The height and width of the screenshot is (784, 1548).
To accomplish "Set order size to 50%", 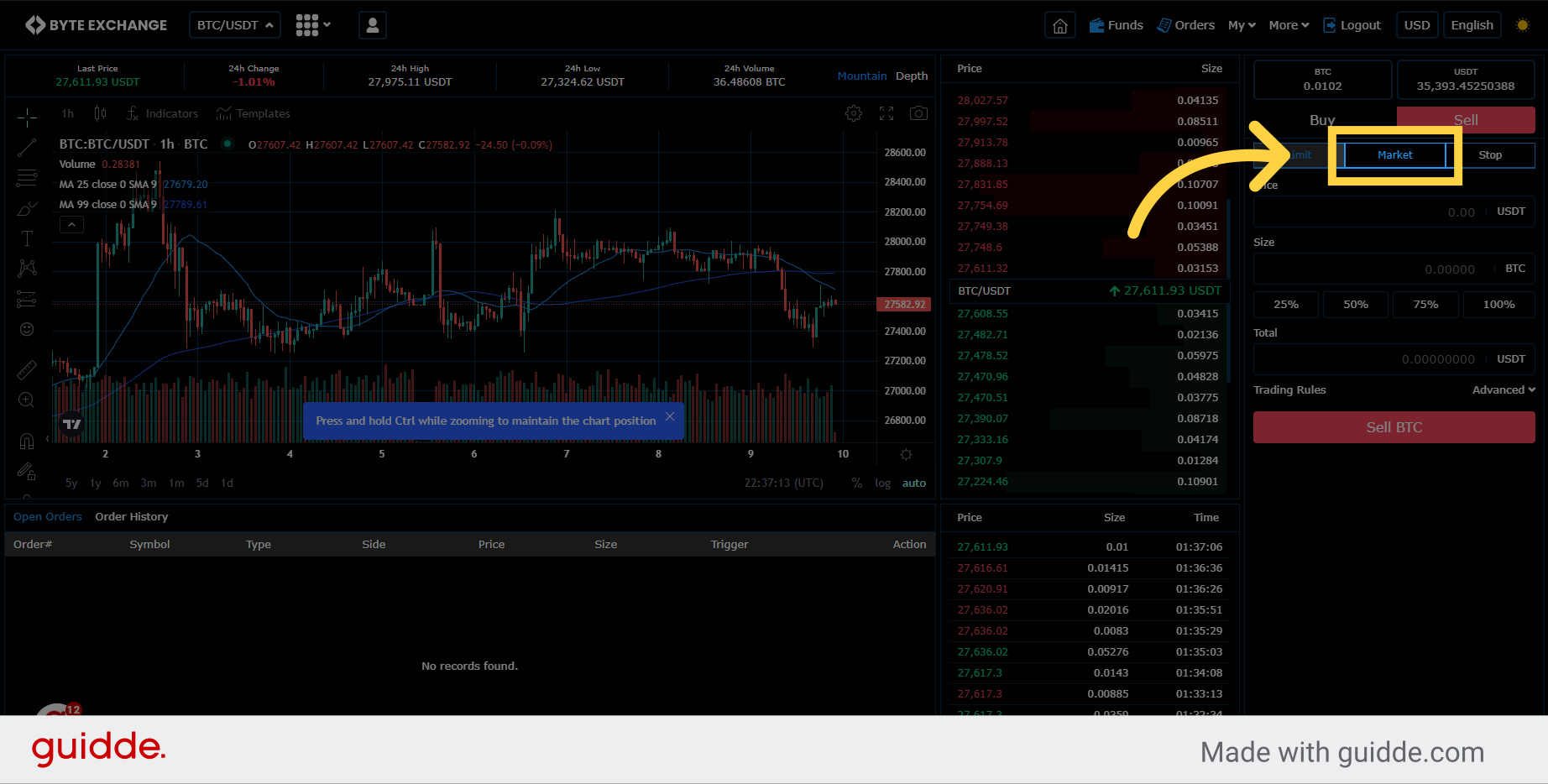I will point(1356,305).
